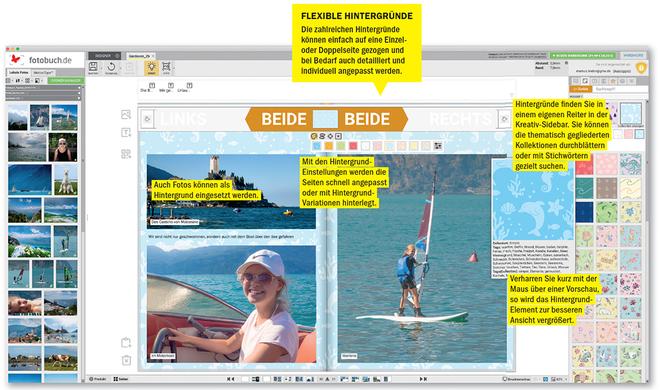Collapse the first gray folder bar
Viewport: 660px width, 390px height.
click(x=43, y=88)
